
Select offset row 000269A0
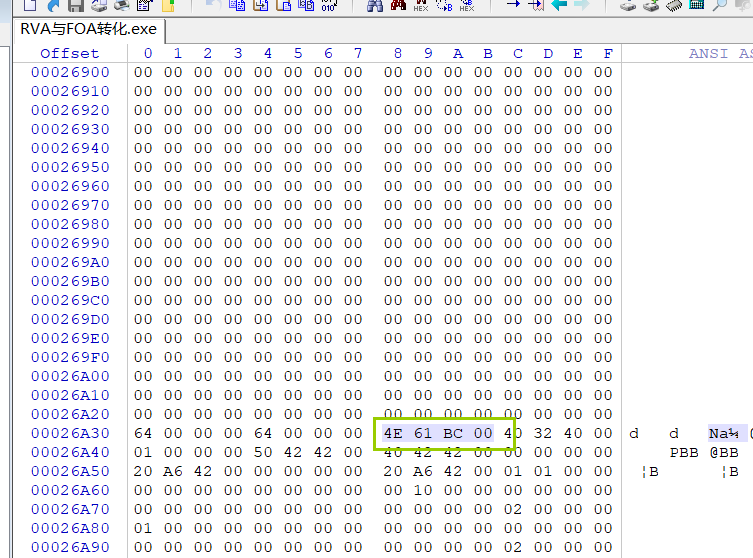tap(71, 262)
